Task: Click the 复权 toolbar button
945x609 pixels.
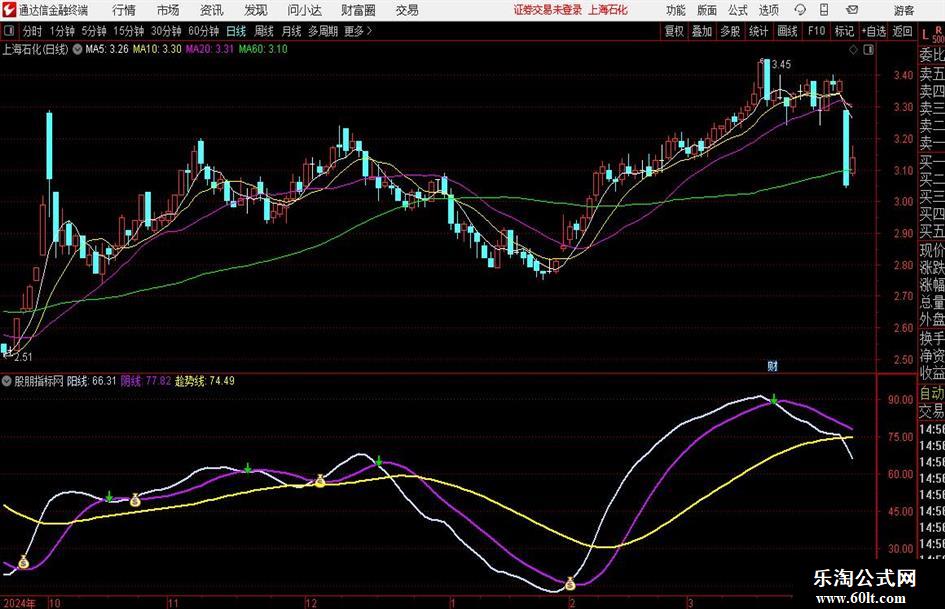Action: click(674, 31)
